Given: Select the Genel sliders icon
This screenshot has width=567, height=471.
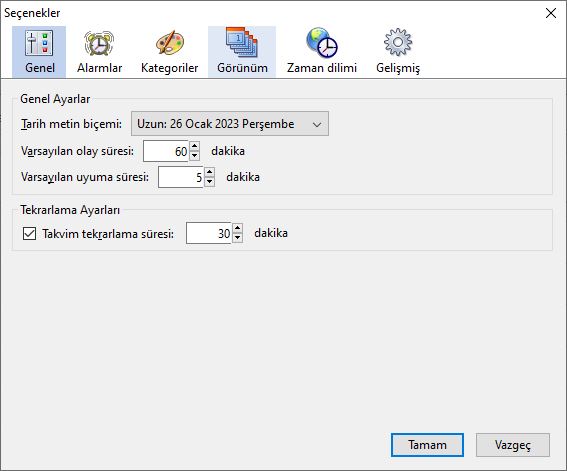Looking at the screenshot, I should pos(39,43).
